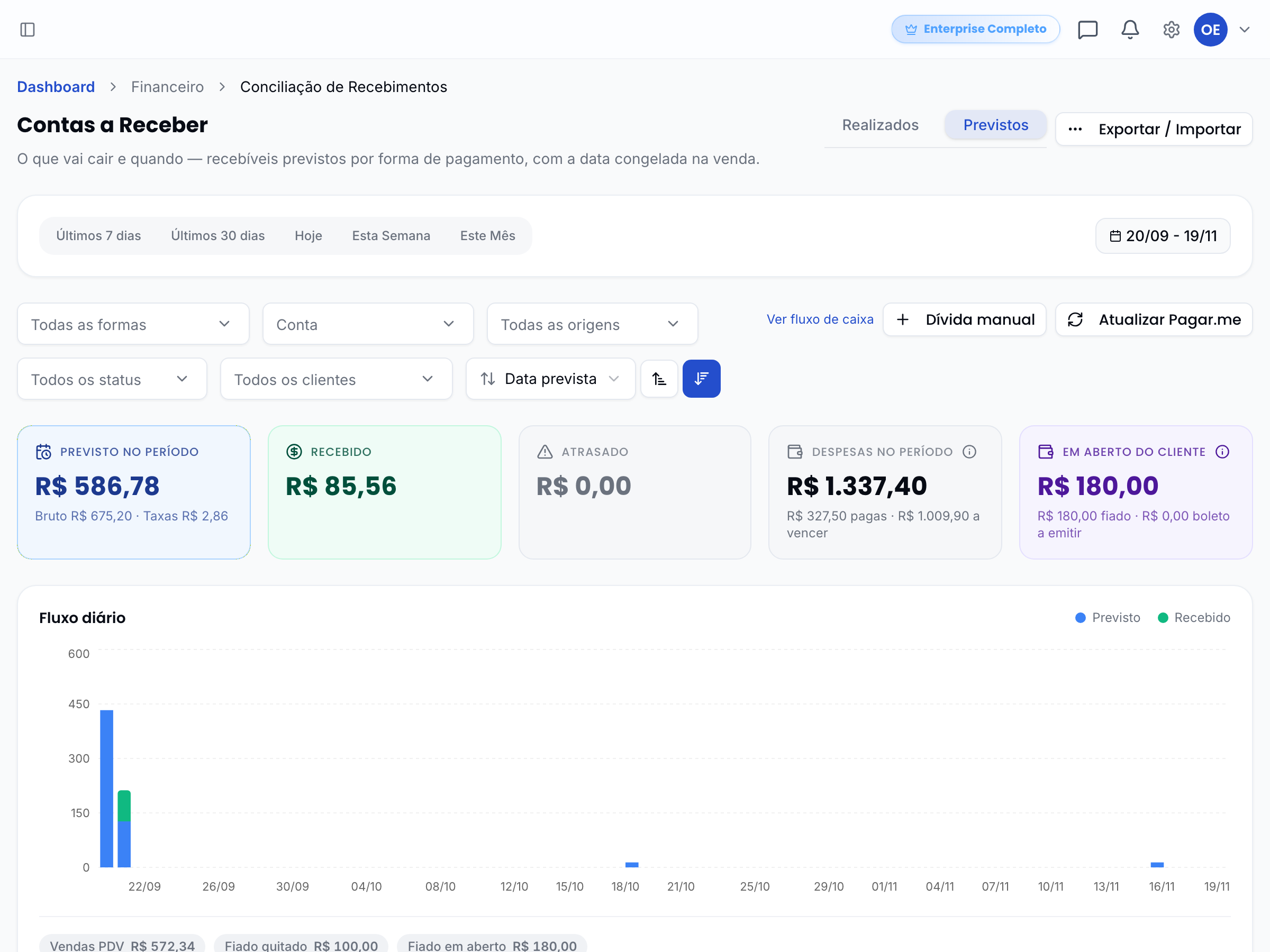Expand the user account chevron

(1244, 29)
